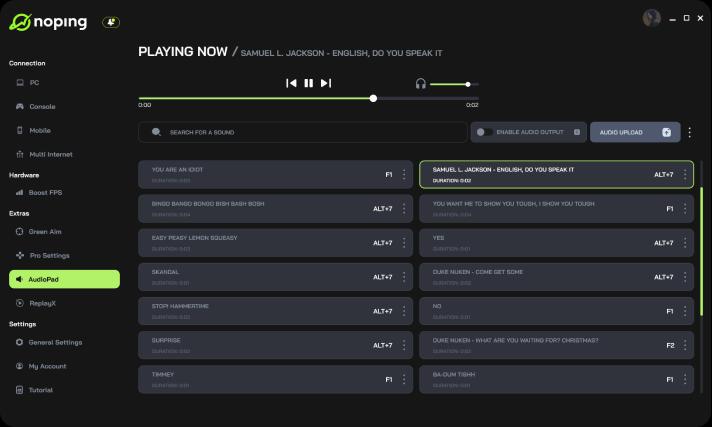Click the Mobile phone icon
This screenshot has height=427, width=712.
click(x=20, y=130)
